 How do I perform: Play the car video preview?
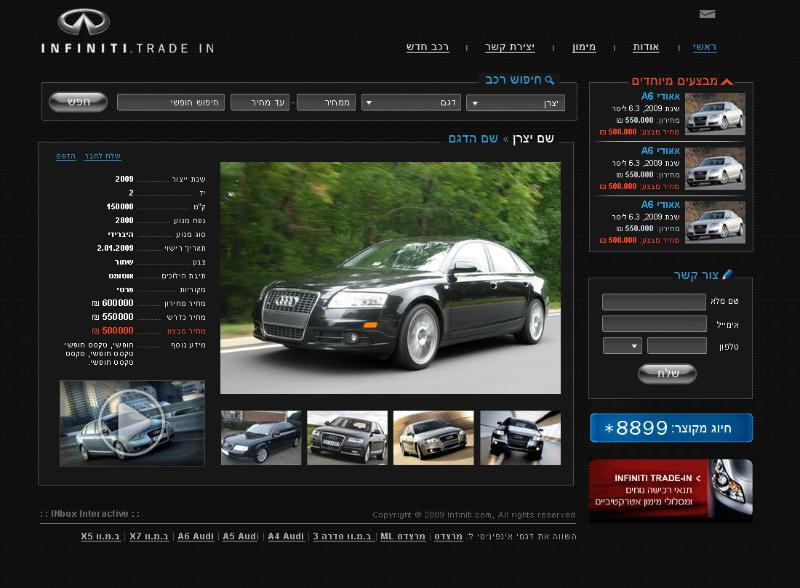[132, 423]
